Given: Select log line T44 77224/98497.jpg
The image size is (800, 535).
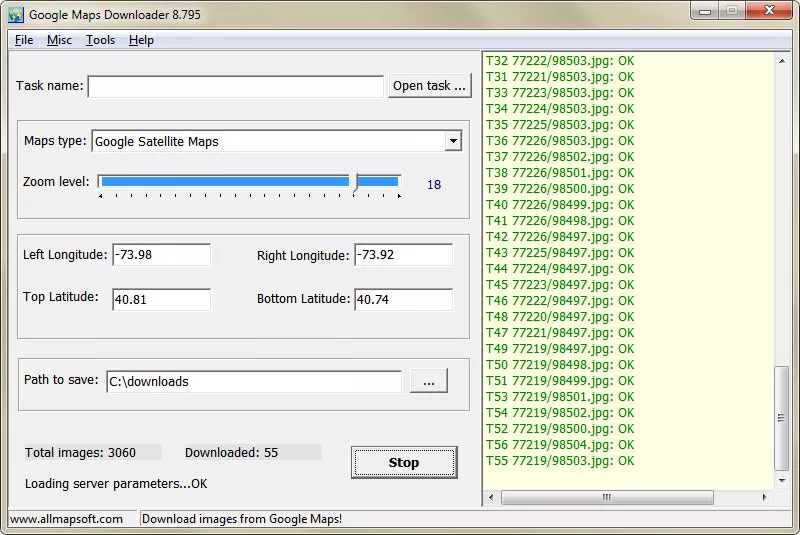Looking at the screenshot, I should pyautogui.click(x=560, y=269).
